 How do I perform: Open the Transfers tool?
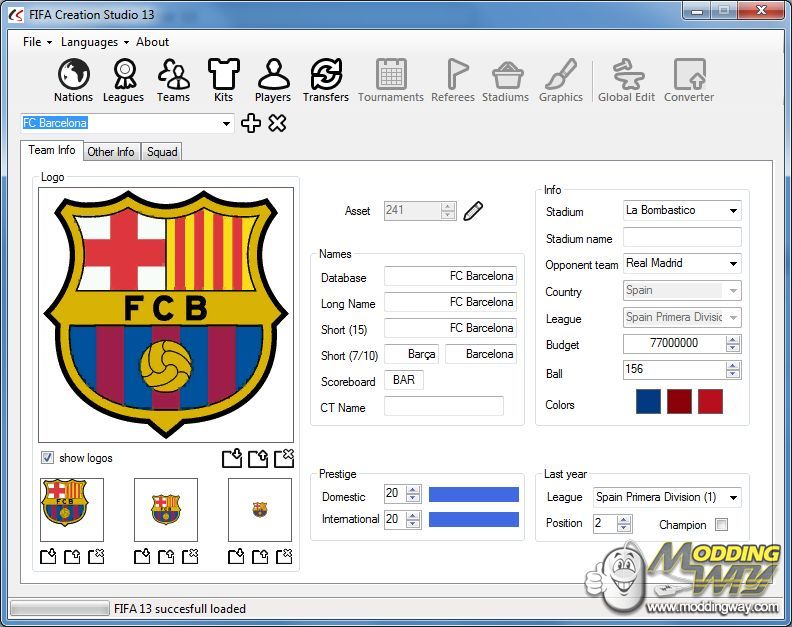tap(326, 80)
